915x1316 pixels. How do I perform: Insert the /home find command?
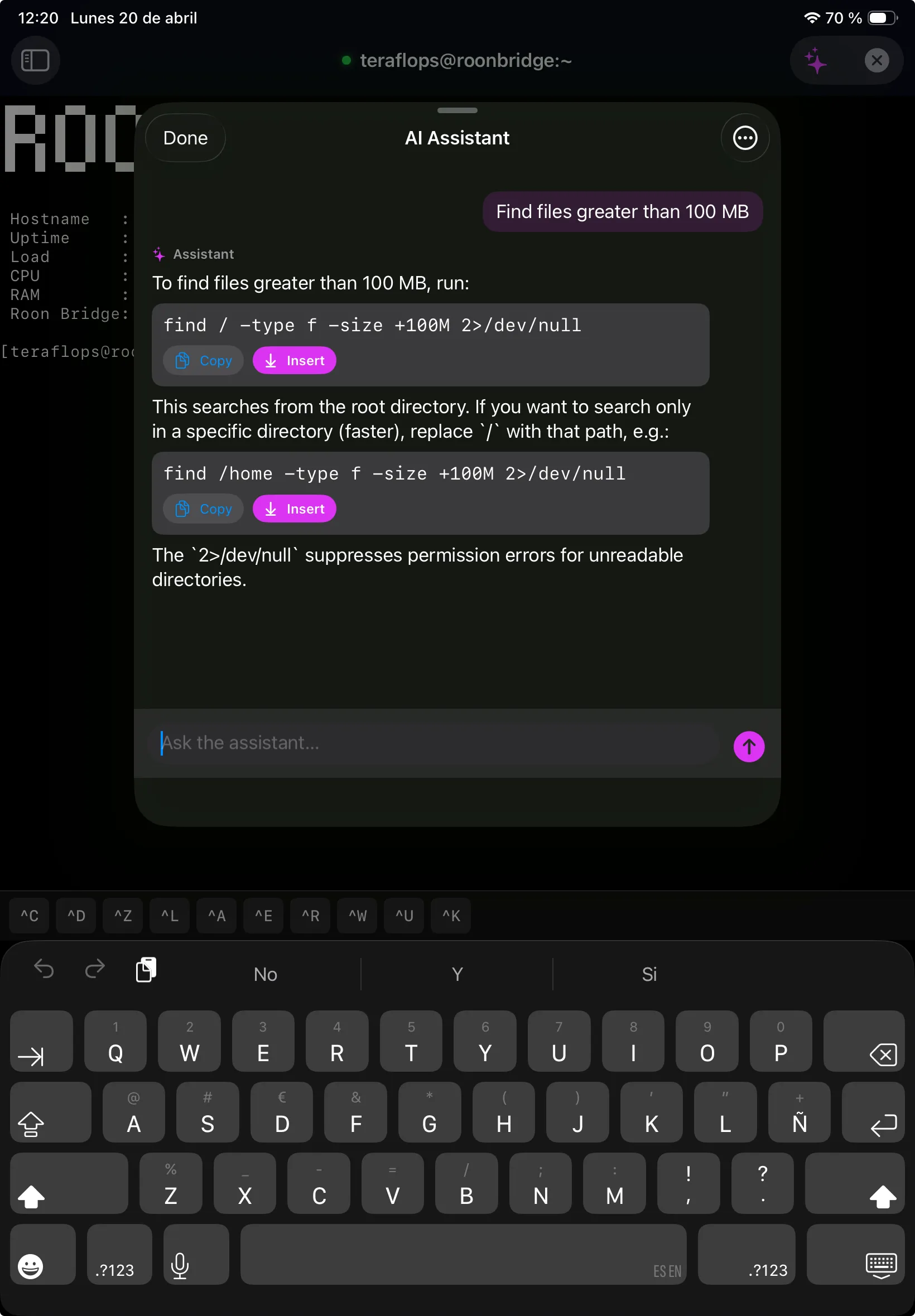coord(294,509)
